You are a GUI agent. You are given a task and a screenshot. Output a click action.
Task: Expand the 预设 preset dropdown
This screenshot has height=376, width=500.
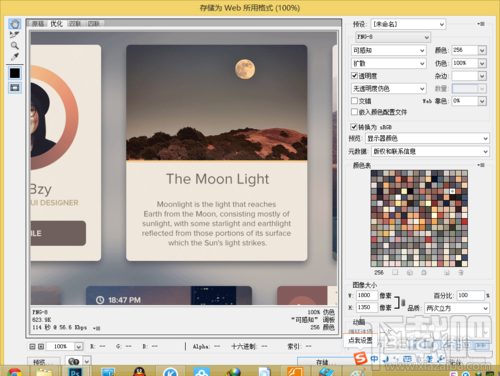408,24
